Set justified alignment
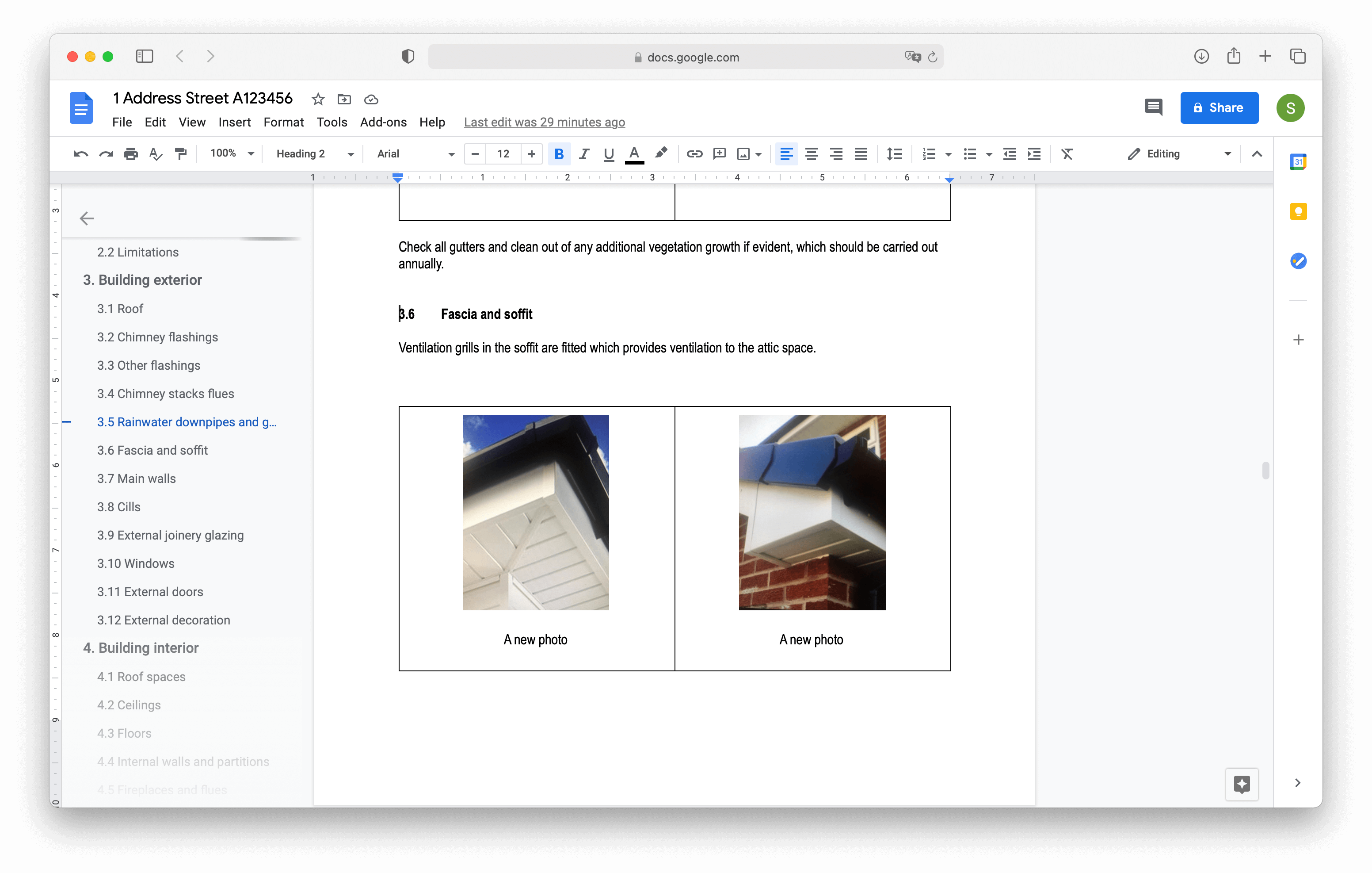The image size is (1372, 873). 861,154
